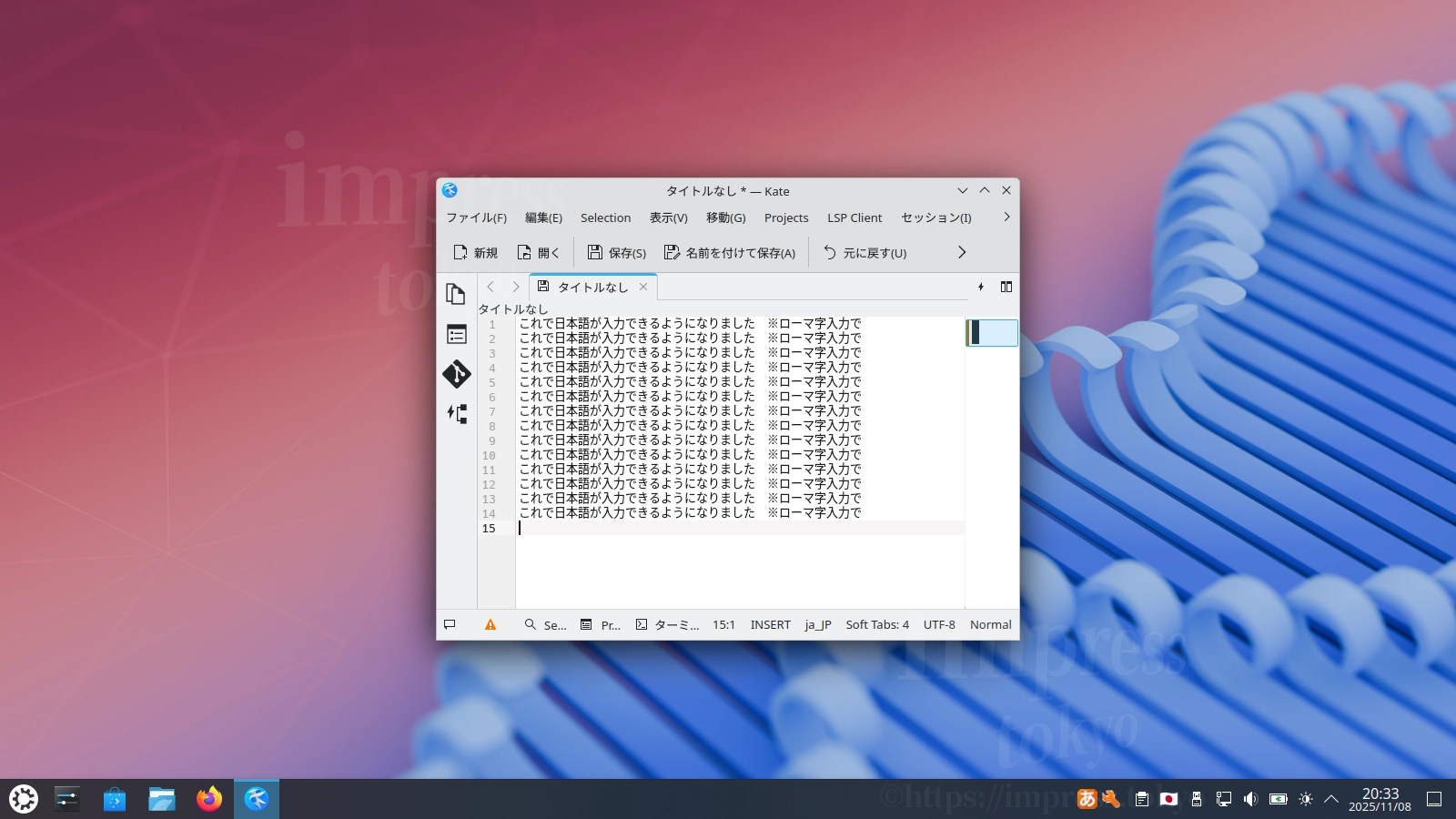
Task: Open the ja_JP dictionary language selector
Action: pos(818,624)
